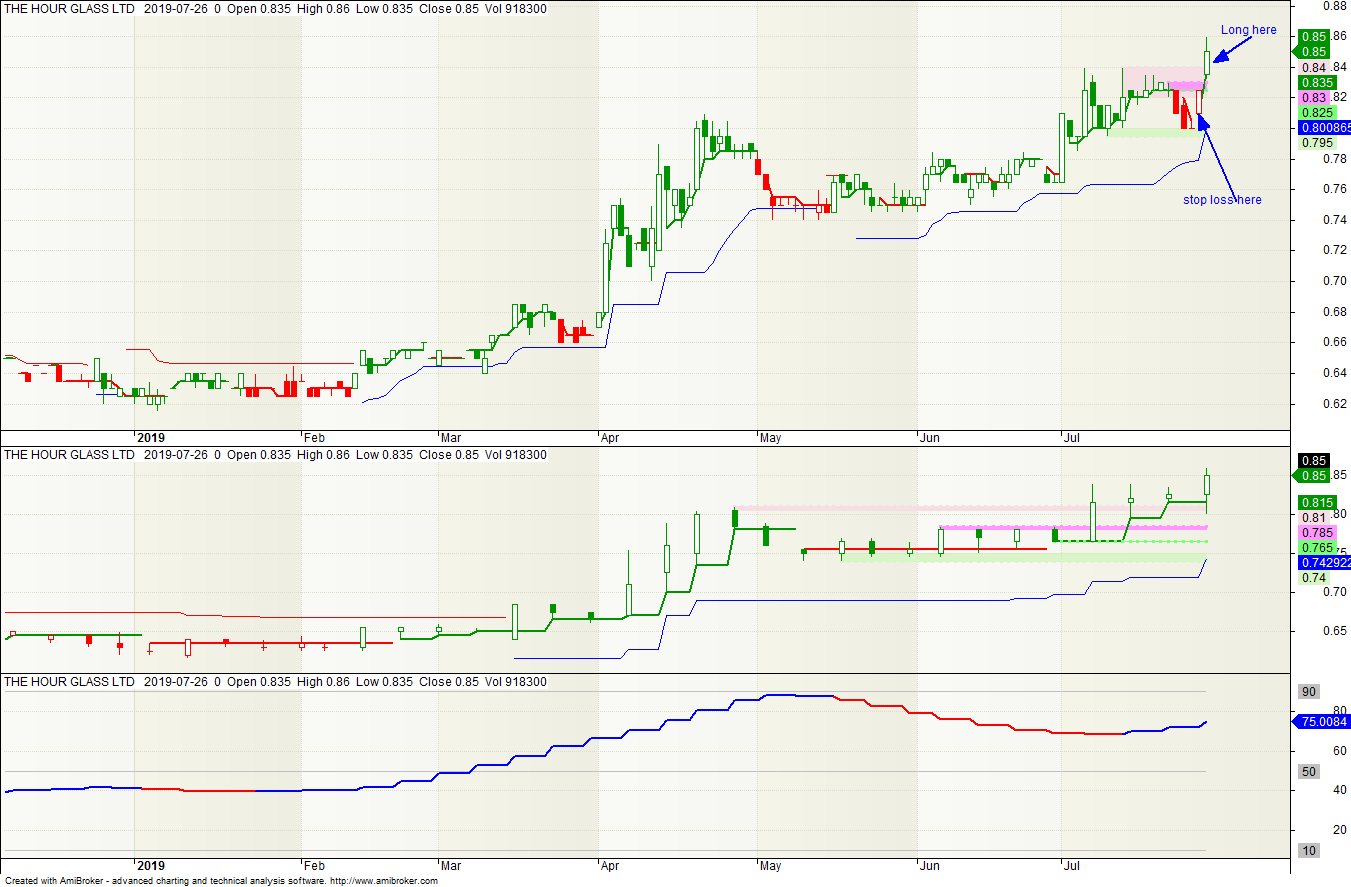The image size is (1351, 887).
Task: Select the blue 0.800865 value label
Action: coord(1324,128)
